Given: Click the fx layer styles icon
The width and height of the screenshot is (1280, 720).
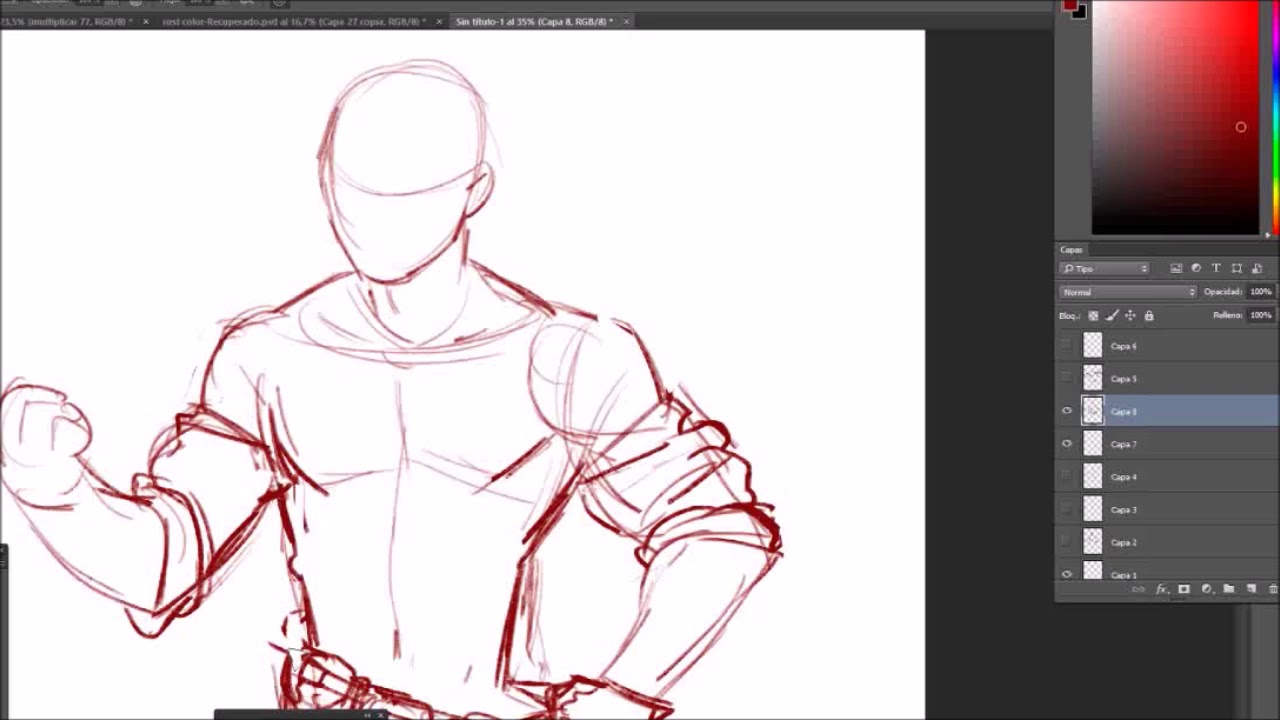Looking at the screenshot, I should click(1162, 589).
